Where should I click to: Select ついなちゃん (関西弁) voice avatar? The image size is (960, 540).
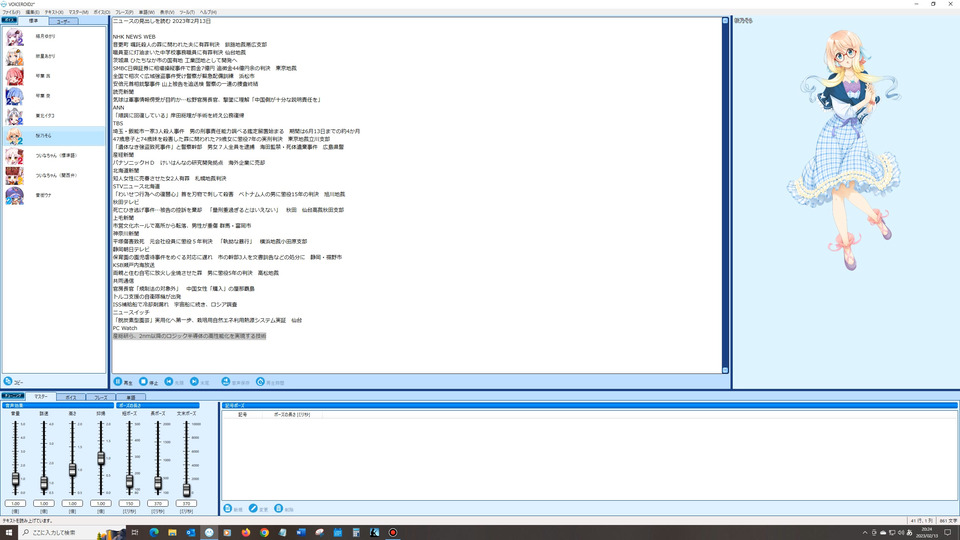[x=15, y=176]
